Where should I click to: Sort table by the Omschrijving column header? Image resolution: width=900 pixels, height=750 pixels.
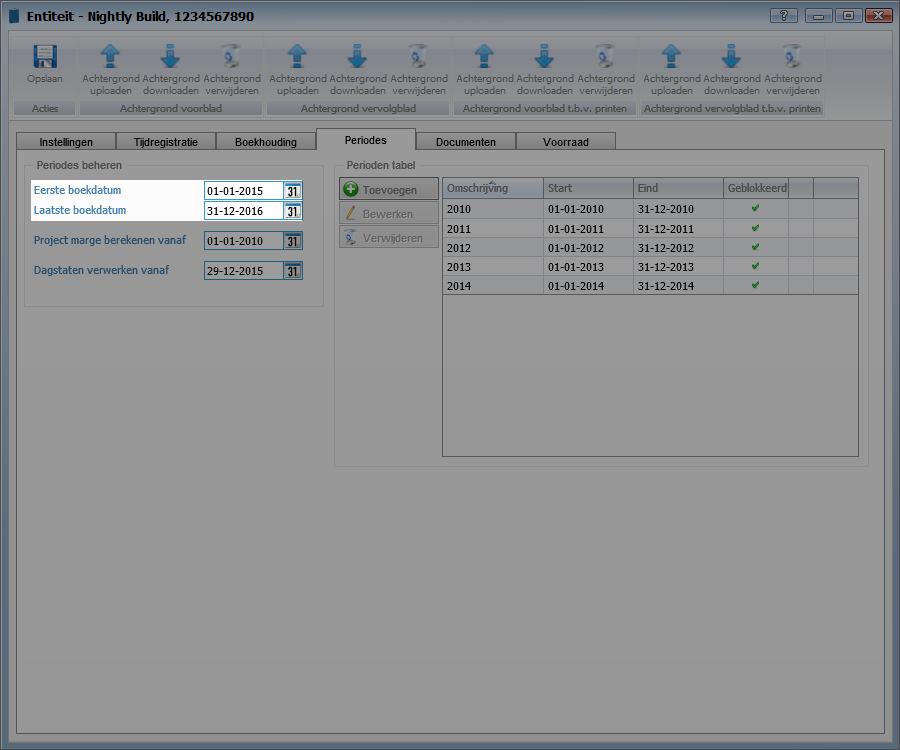[x=492, y=188]
